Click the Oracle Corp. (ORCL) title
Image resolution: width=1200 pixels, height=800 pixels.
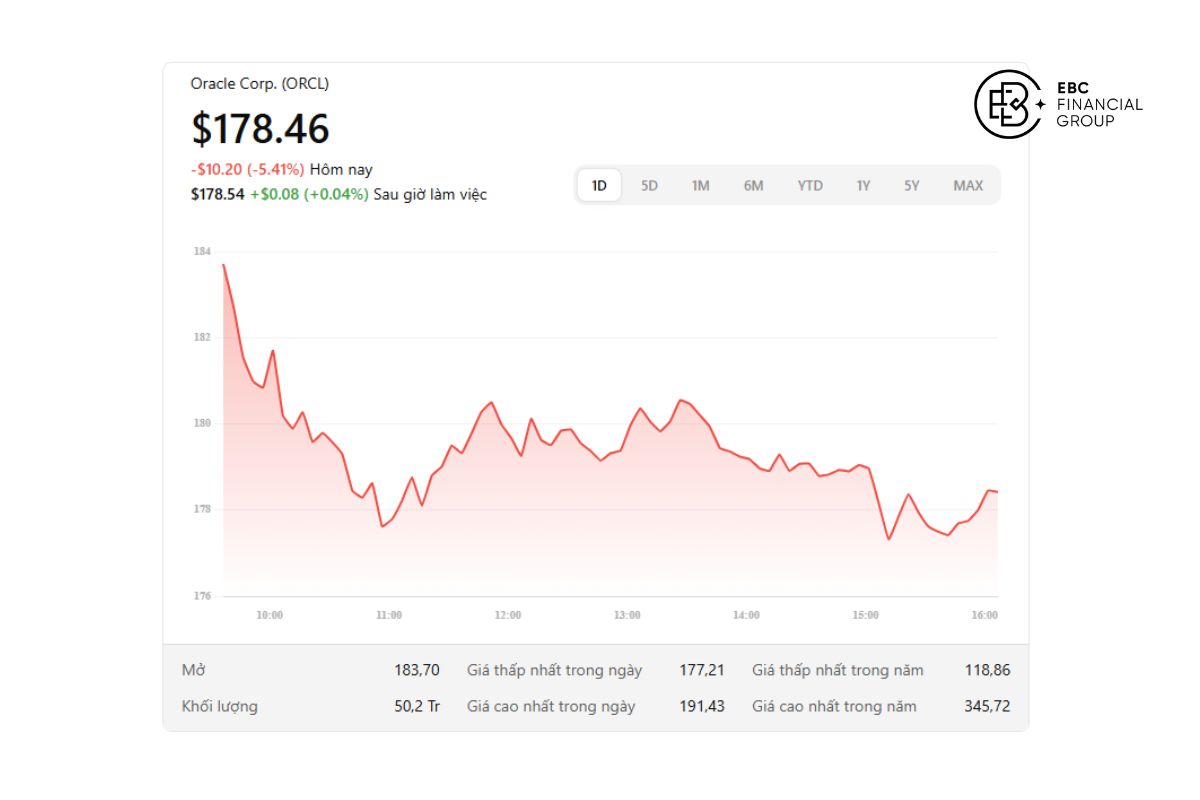click(260, 84)
